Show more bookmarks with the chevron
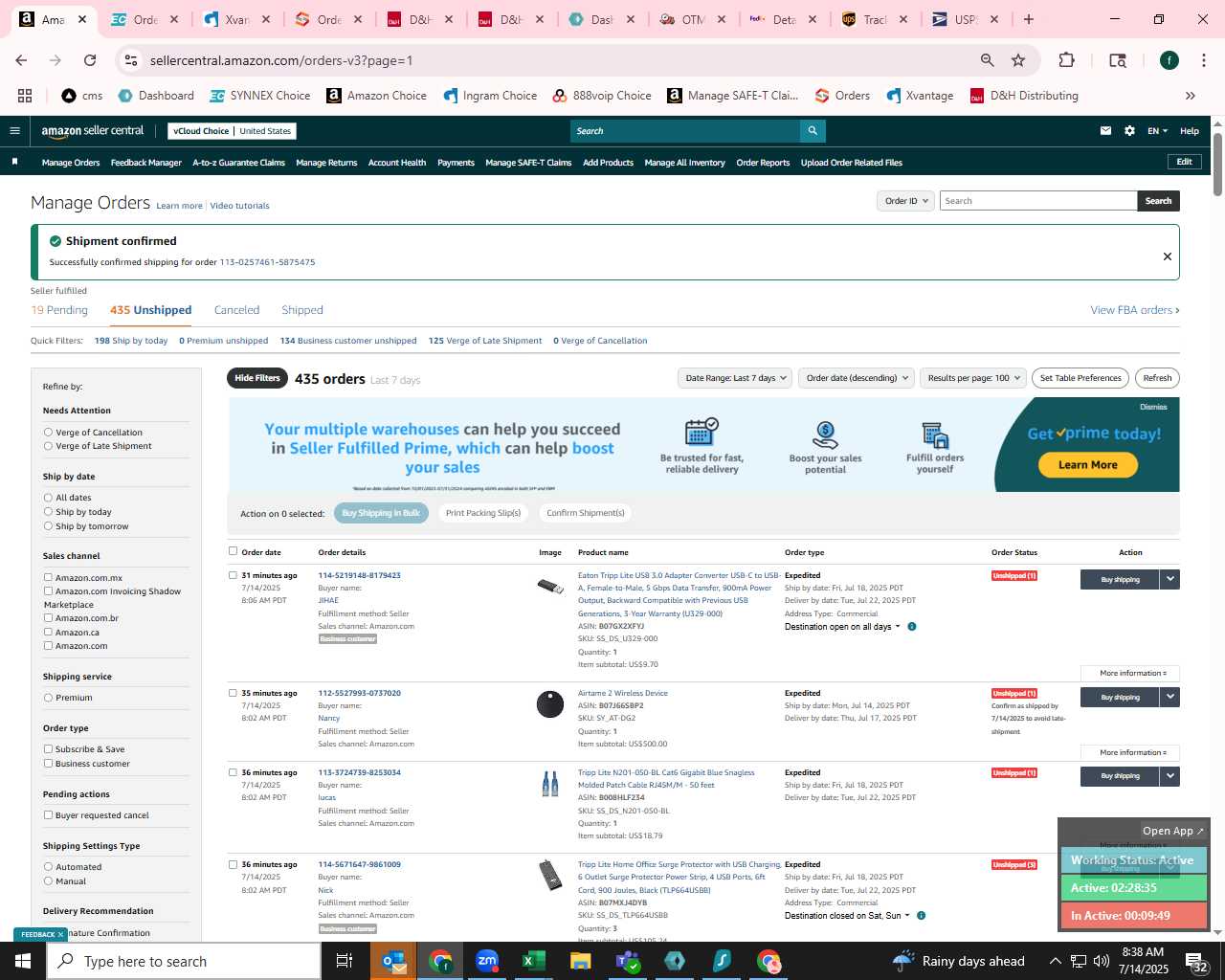1225x980 pixels. coord(1191,96)
